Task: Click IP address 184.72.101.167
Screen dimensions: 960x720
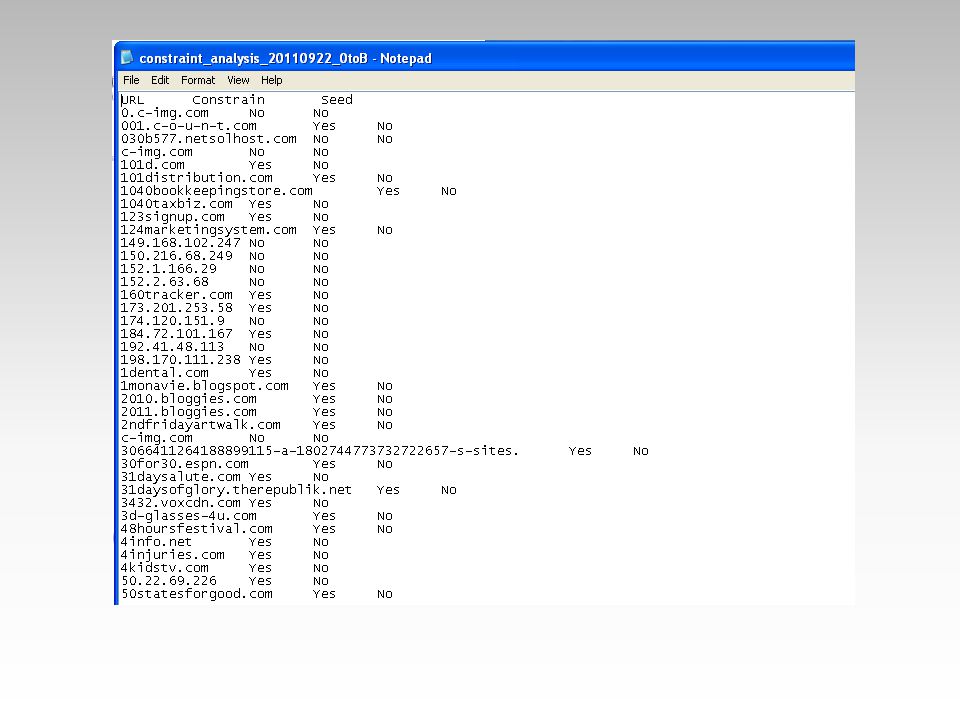Action: (177, 334)
